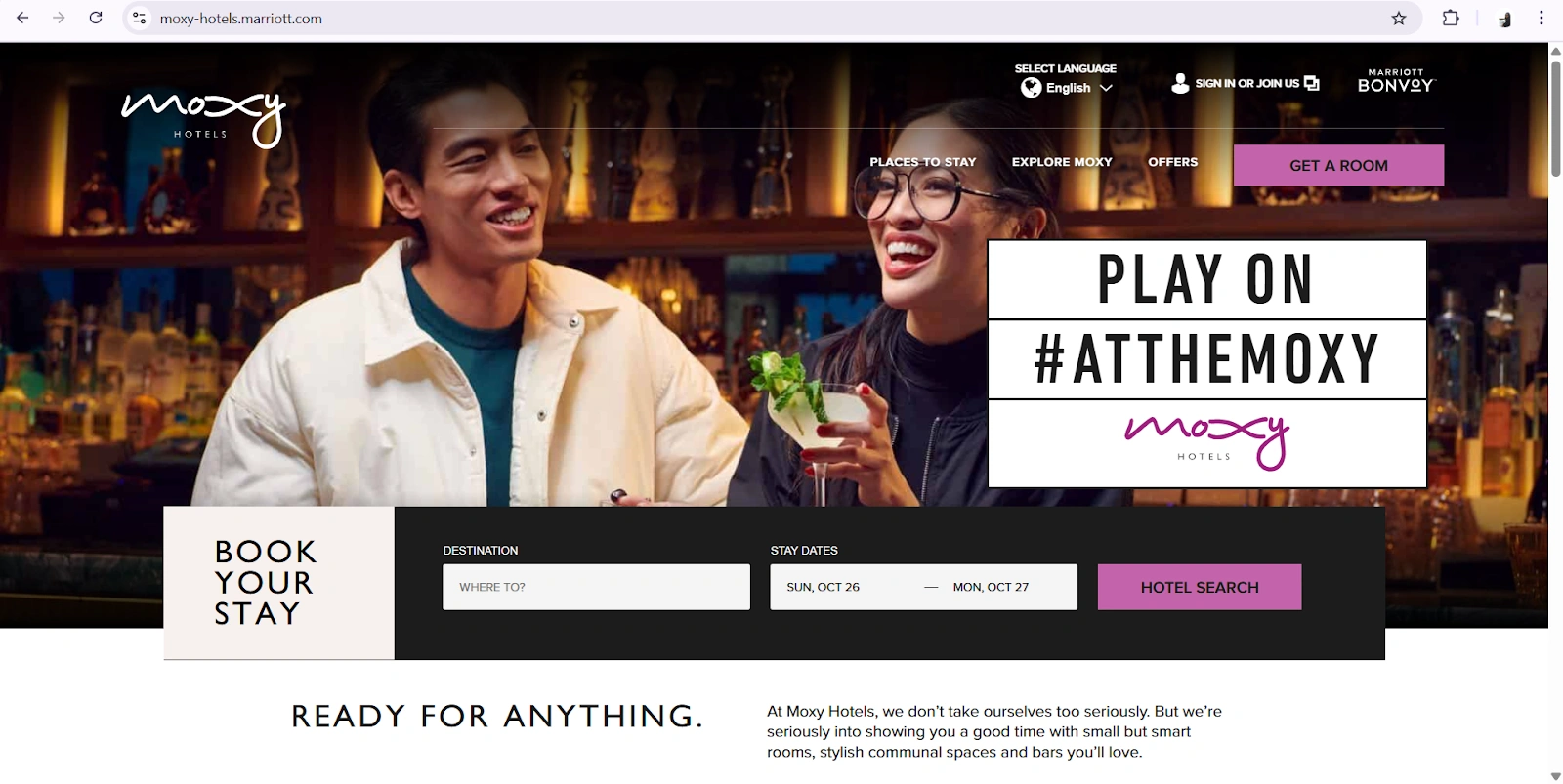This screenshot has height=784, width=1563.
Task: Click Sign In or Join Us link
Action: pyautogui.click(x=1247, y=84)
